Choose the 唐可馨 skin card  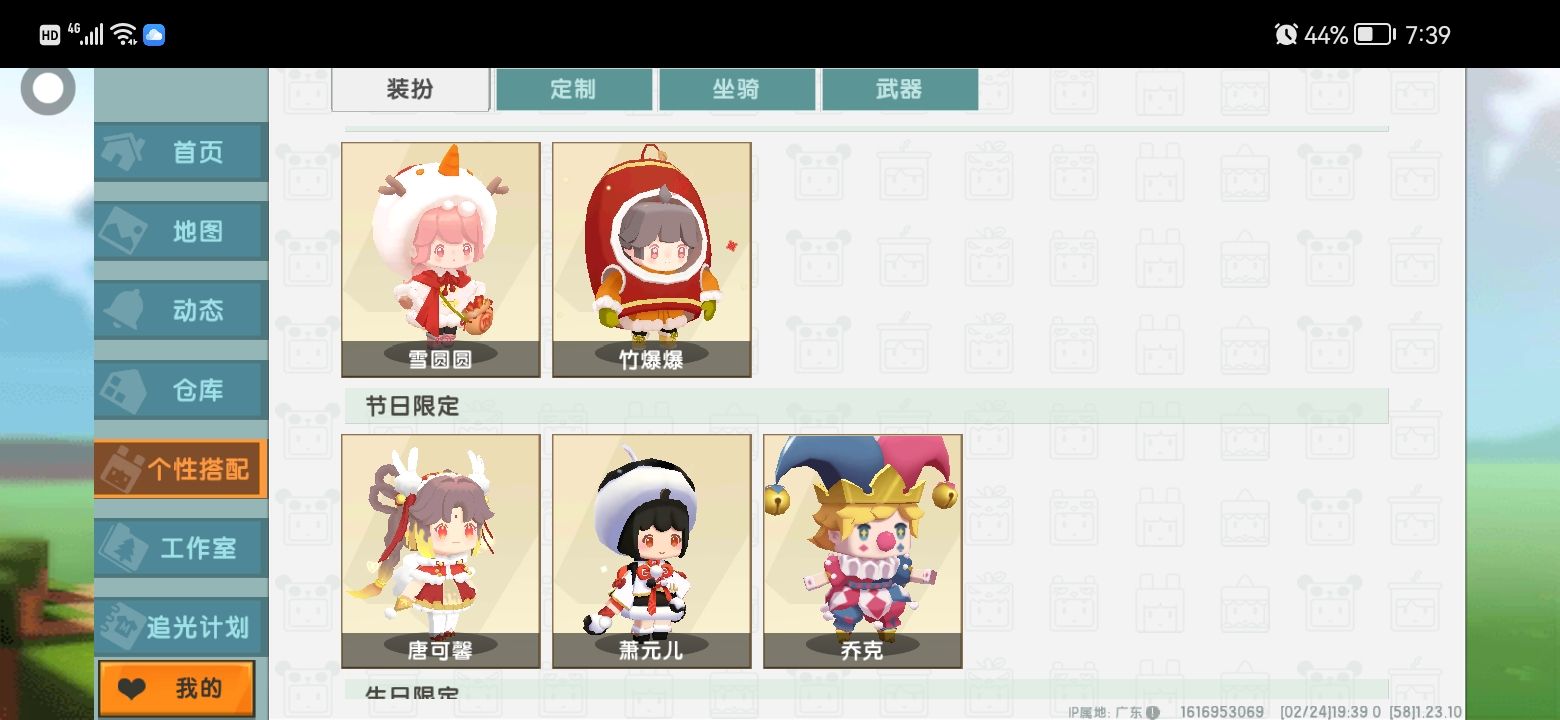441,551
